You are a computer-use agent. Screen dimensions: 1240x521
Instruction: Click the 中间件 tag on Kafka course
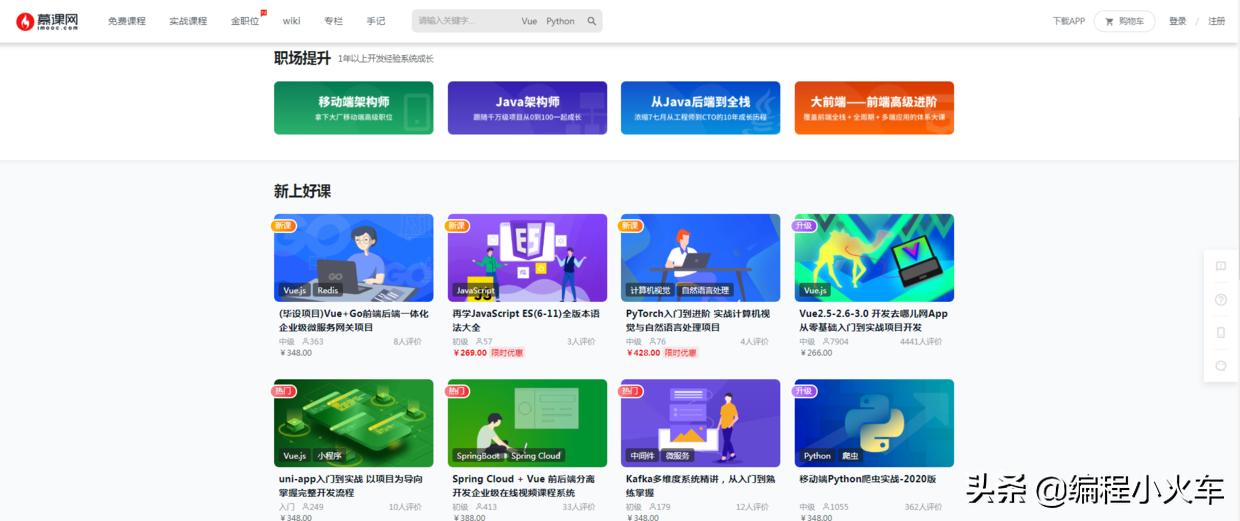(641, 455)
